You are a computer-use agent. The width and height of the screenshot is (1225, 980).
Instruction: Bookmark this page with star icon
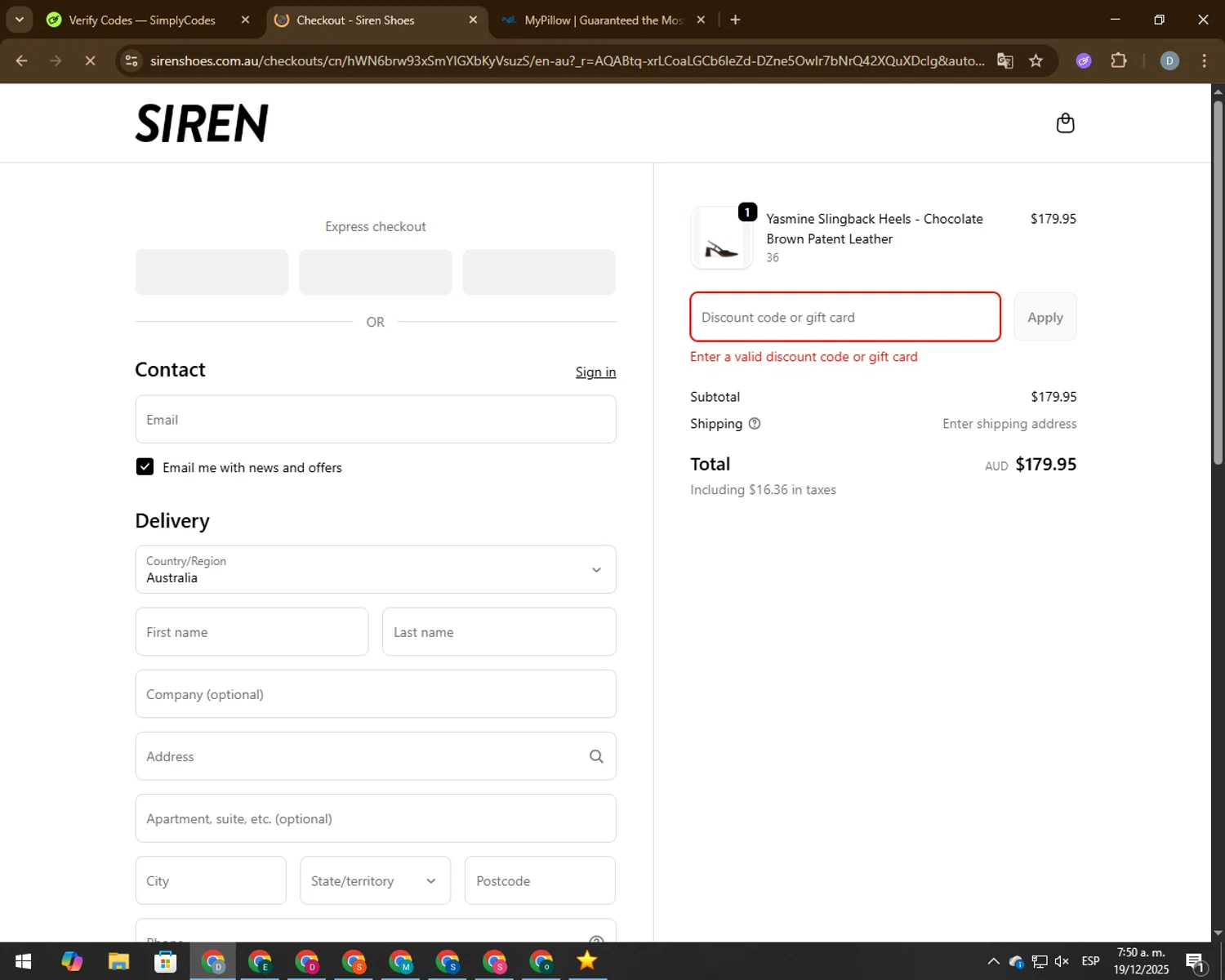coord(1036,60)
